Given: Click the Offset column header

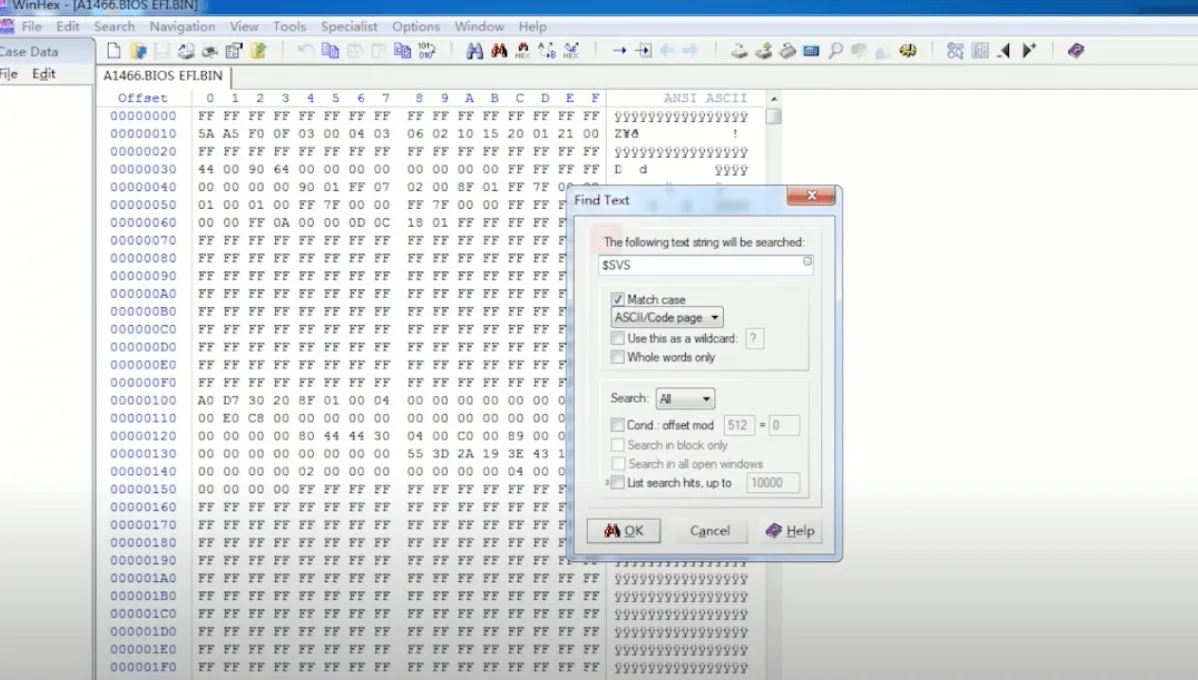Looking at the screenshot, I should pyautogui.click(x=142, y=98).
